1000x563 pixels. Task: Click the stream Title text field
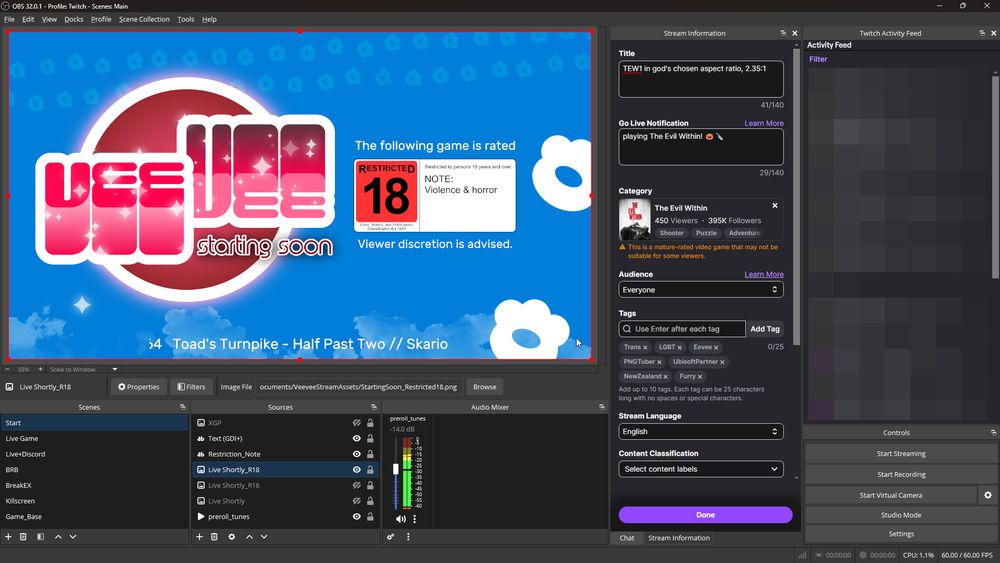point(701,79)
